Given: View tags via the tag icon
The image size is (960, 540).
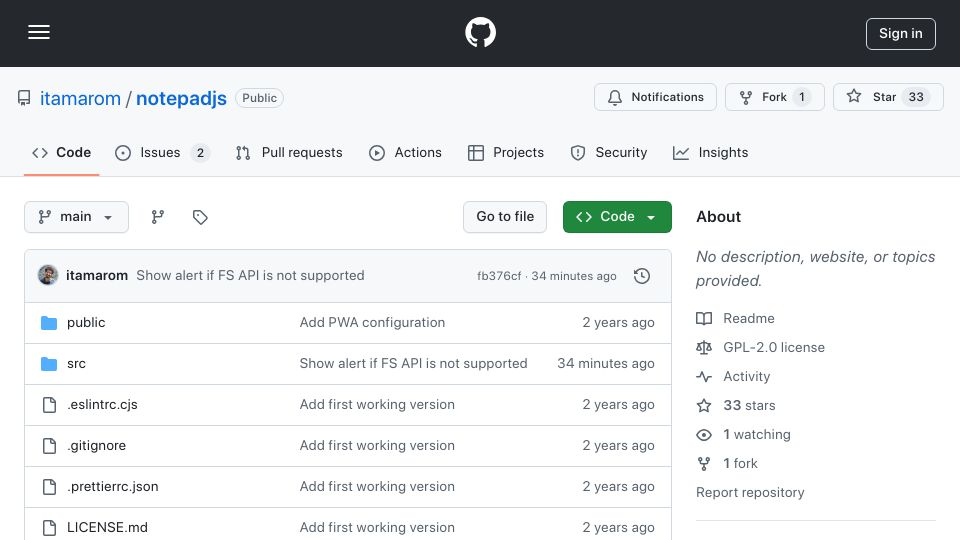Looking at the screenshot, I should tap(200, 217).
